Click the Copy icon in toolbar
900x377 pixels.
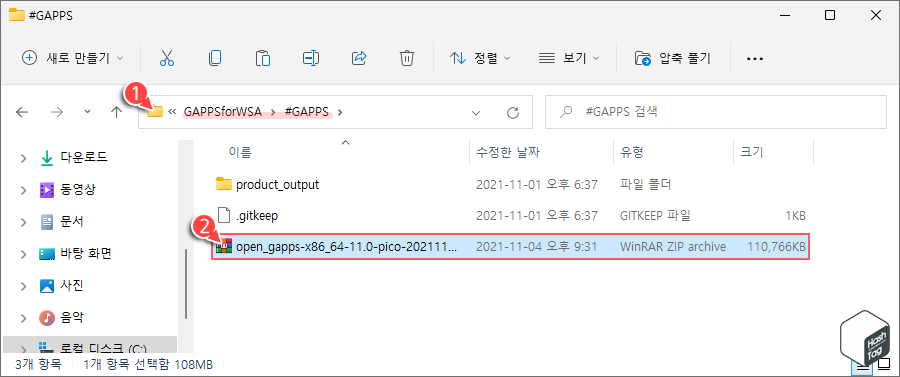215,58
